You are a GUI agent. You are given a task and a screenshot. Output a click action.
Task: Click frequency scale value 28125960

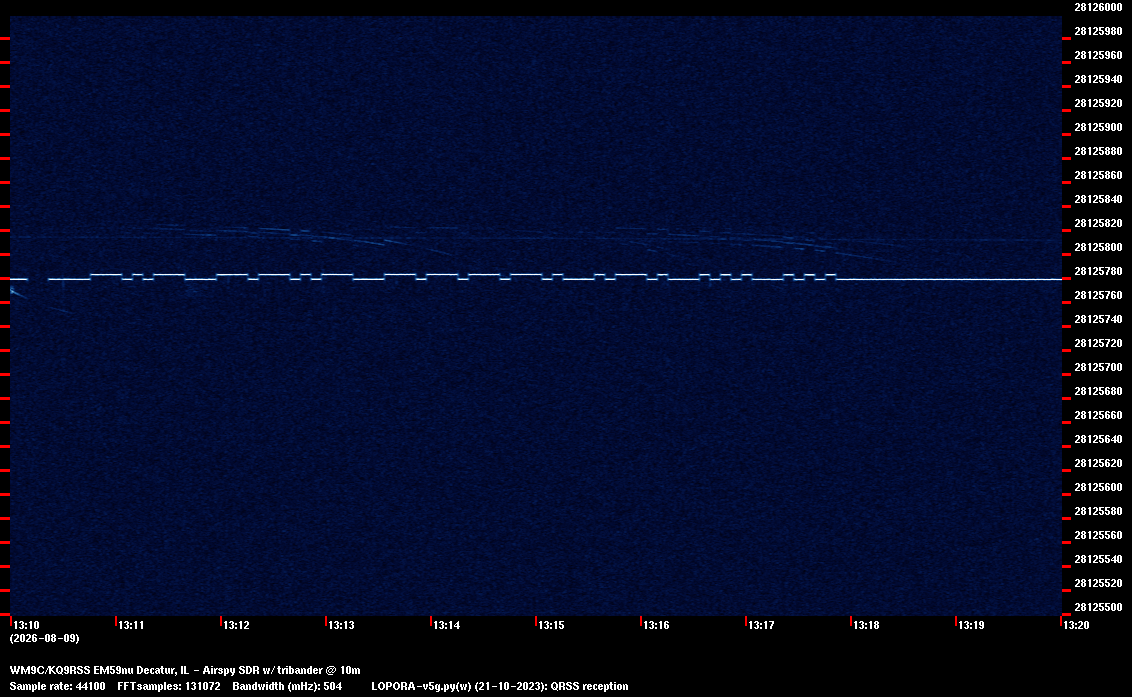pyautogui.click(x=1098, y=55)
